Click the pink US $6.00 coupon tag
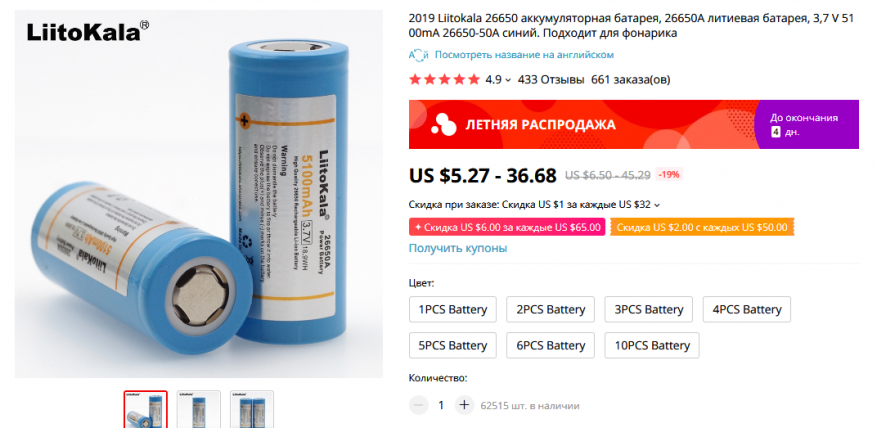Screen dimensions: 877x428 [x=507, y=227]
